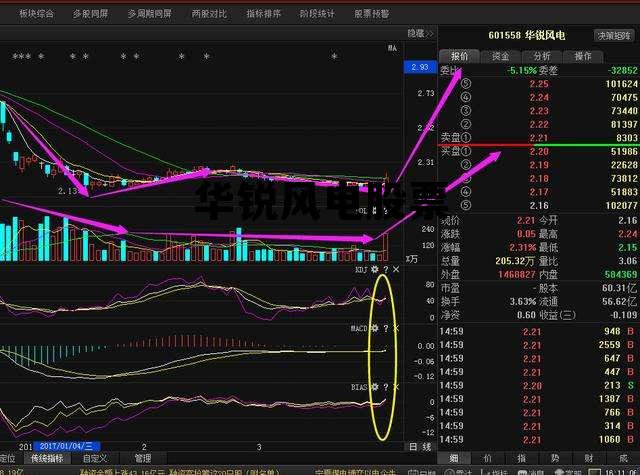Click sell level 3 price 2.23
The image size is (640, 475).
click(539, 111)
